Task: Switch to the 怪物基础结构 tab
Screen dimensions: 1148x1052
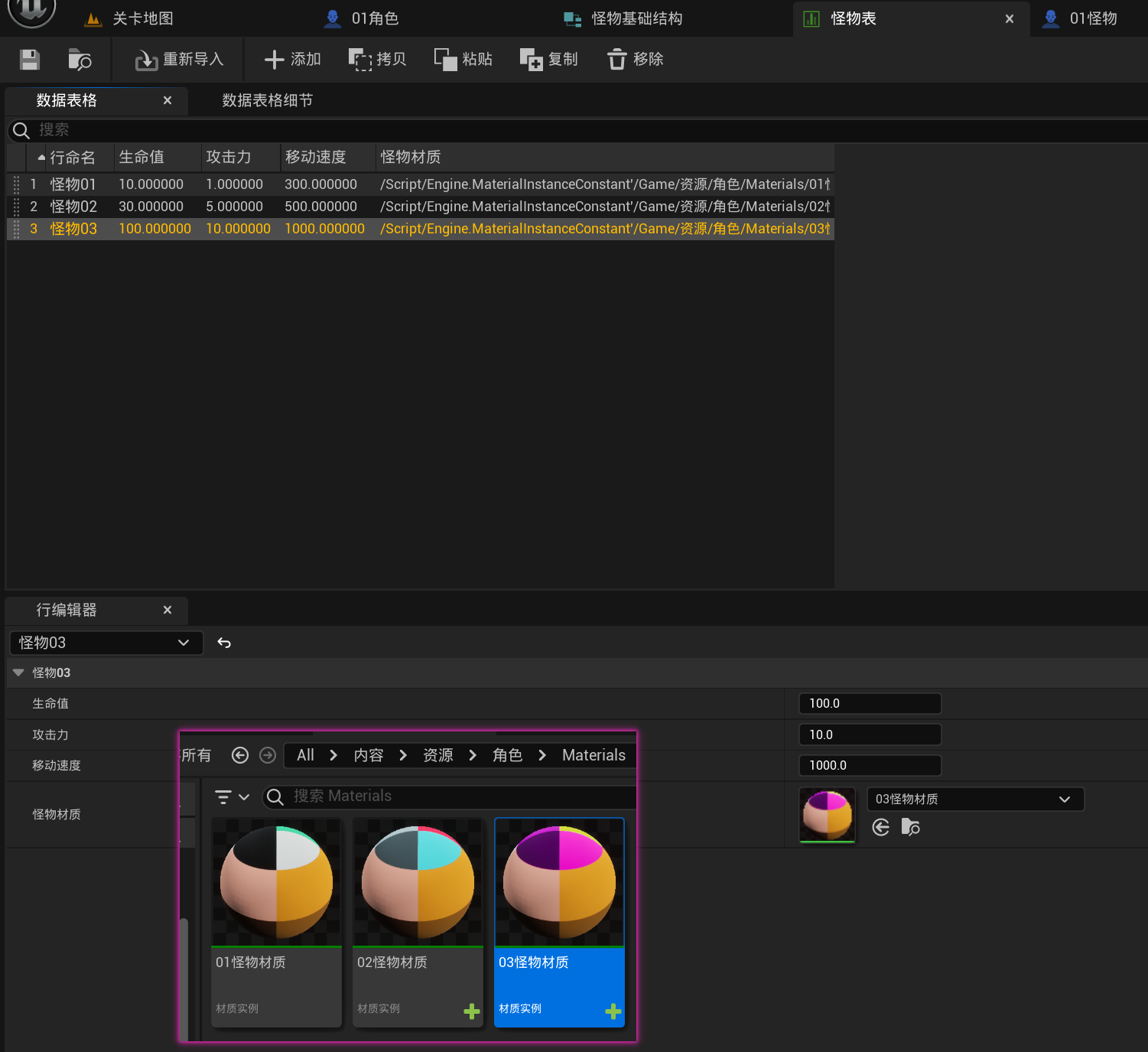Action: 636,18
